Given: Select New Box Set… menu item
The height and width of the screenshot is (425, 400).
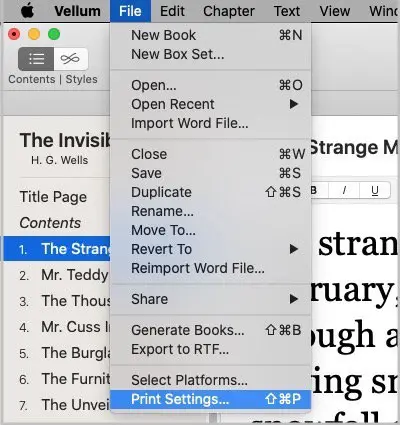Looking at the screenshot, I should pos(210,54).
